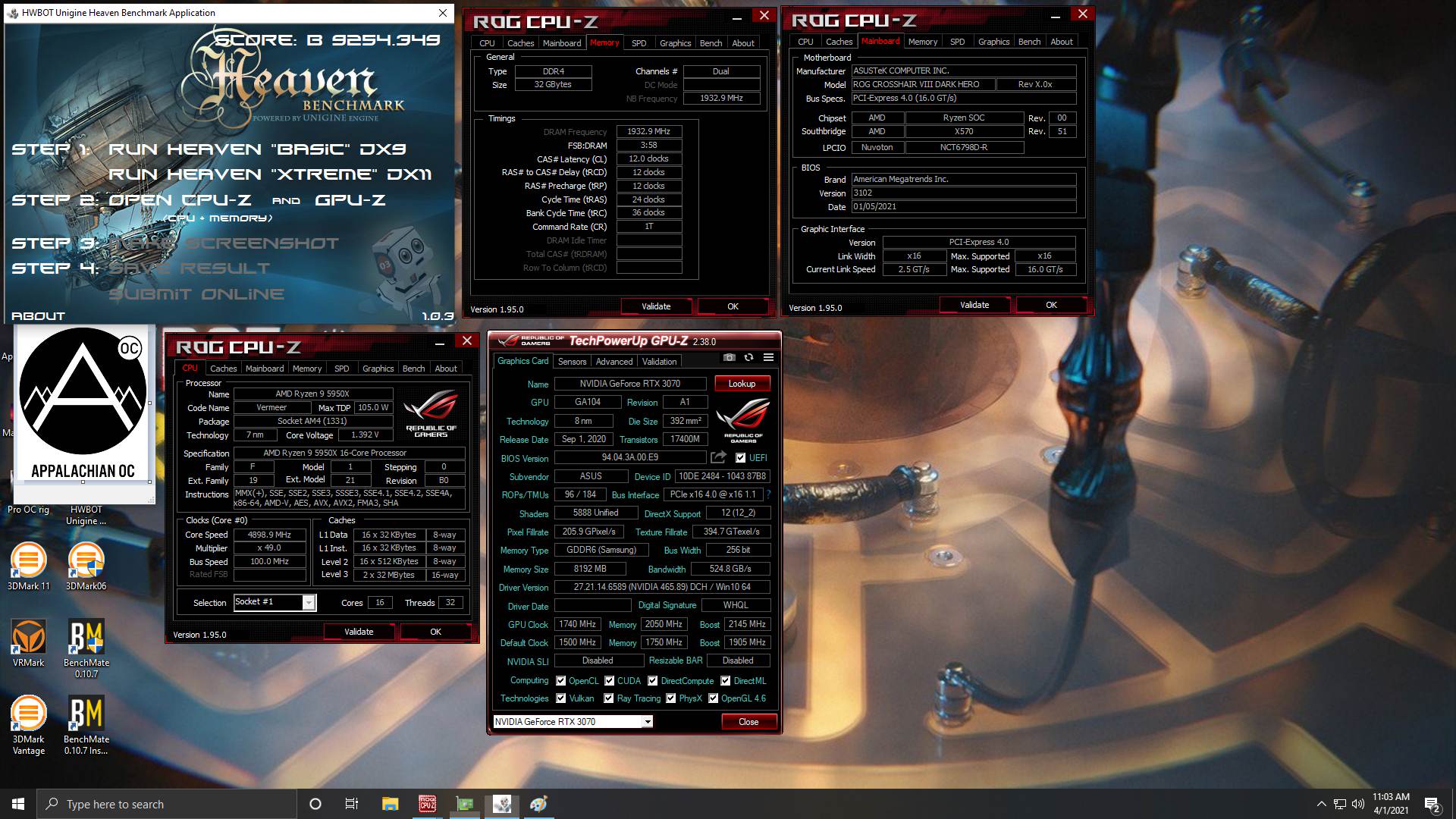The height and width of the screenshot is (819, 1456).
Task: Click Run Heaven "Xtreme" DX11 in HWBOT
Action: (270, 174)
